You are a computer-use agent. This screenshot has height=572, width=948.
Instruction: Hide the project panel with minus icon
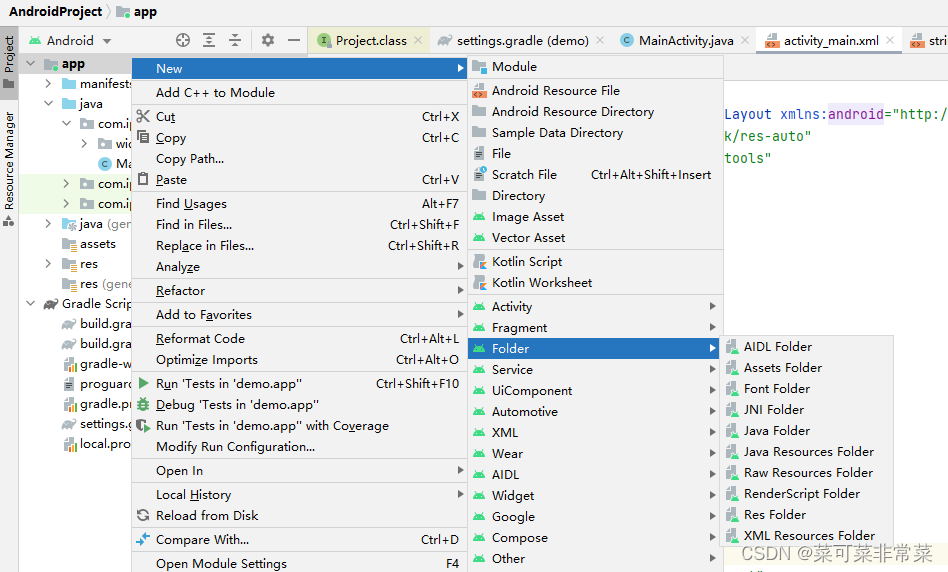[x=294, y=41]
